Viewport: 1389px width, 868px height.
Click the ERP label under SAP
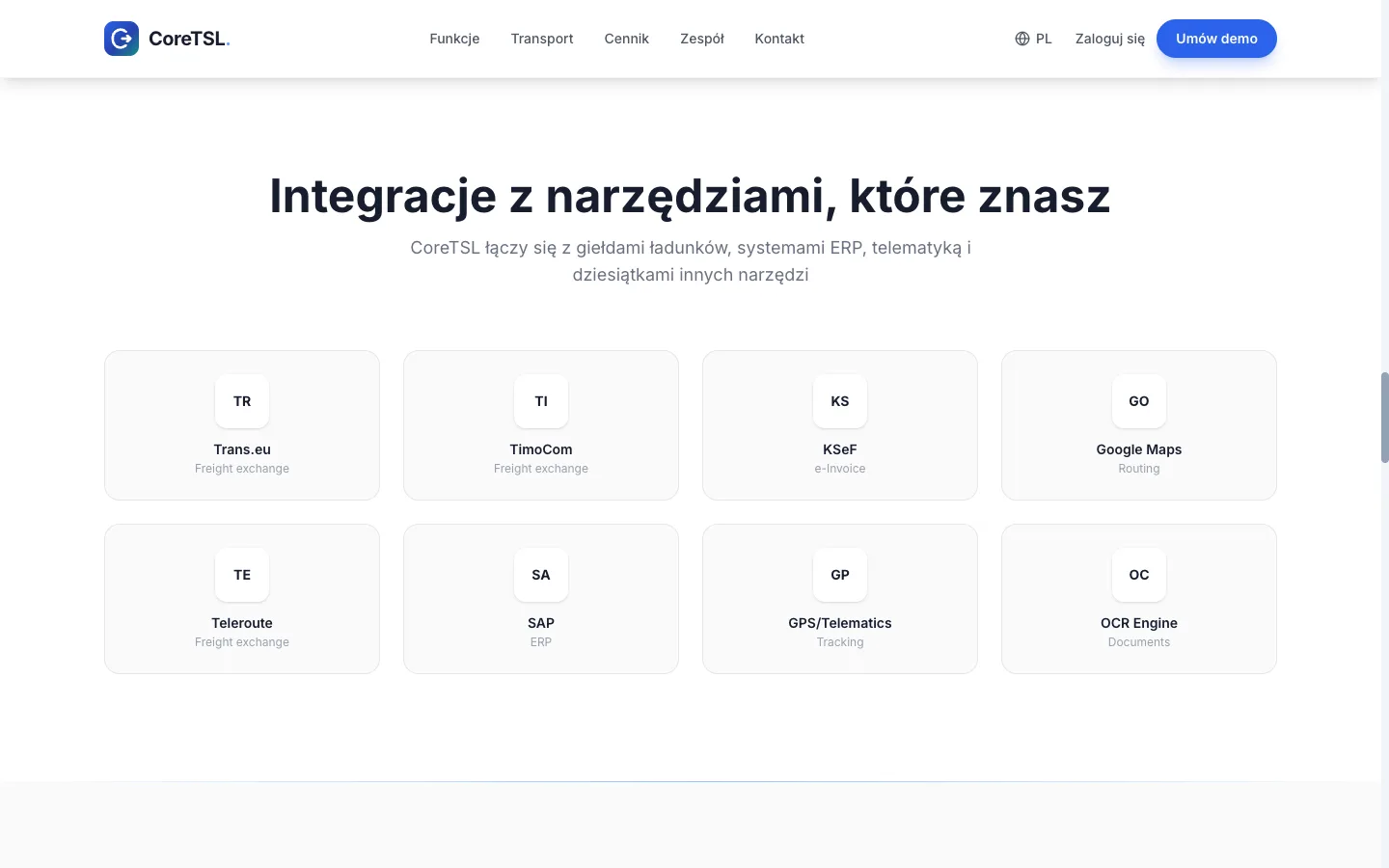(x=541, y=642)
